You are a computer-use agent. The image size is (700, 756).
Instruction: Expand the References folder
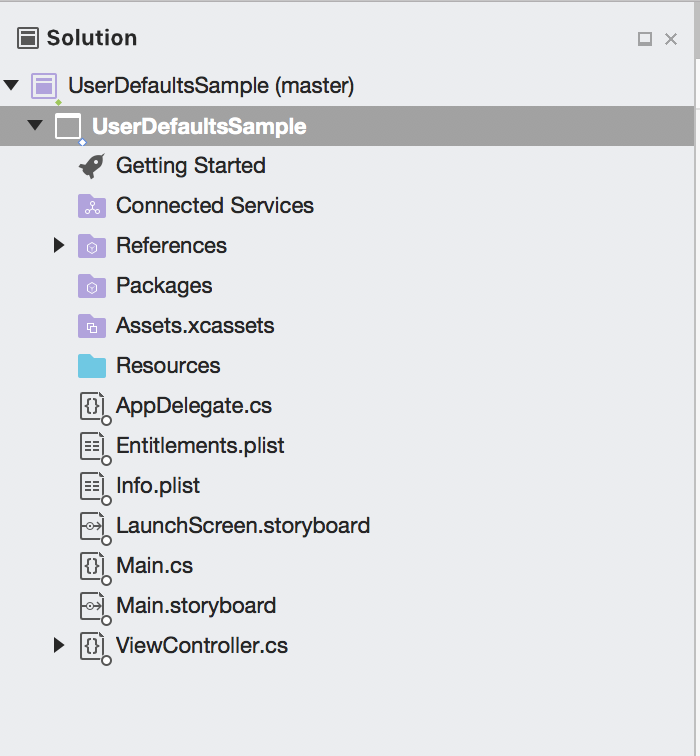pyautogui.click(x=59, y=246)
